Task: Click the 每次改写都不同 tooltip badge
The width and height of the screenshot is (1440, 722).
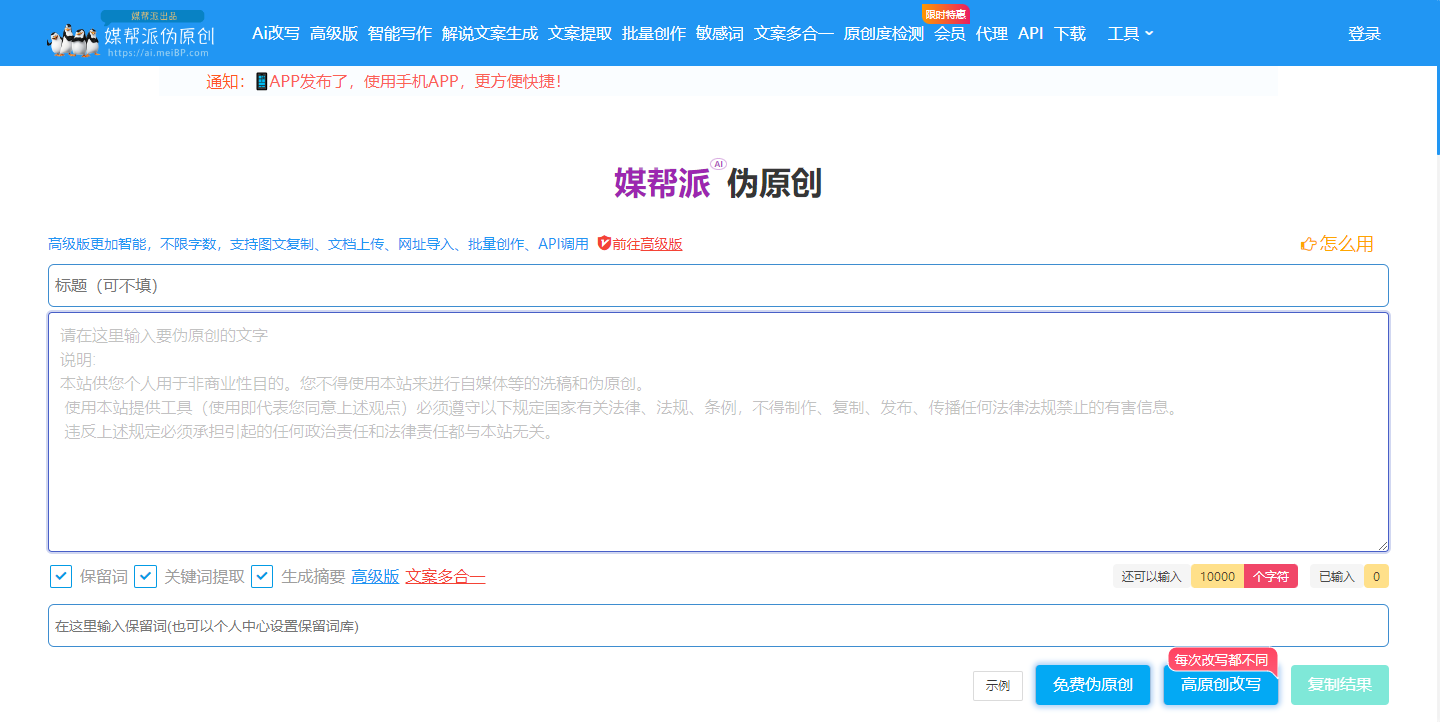Action: point(1222,660)
